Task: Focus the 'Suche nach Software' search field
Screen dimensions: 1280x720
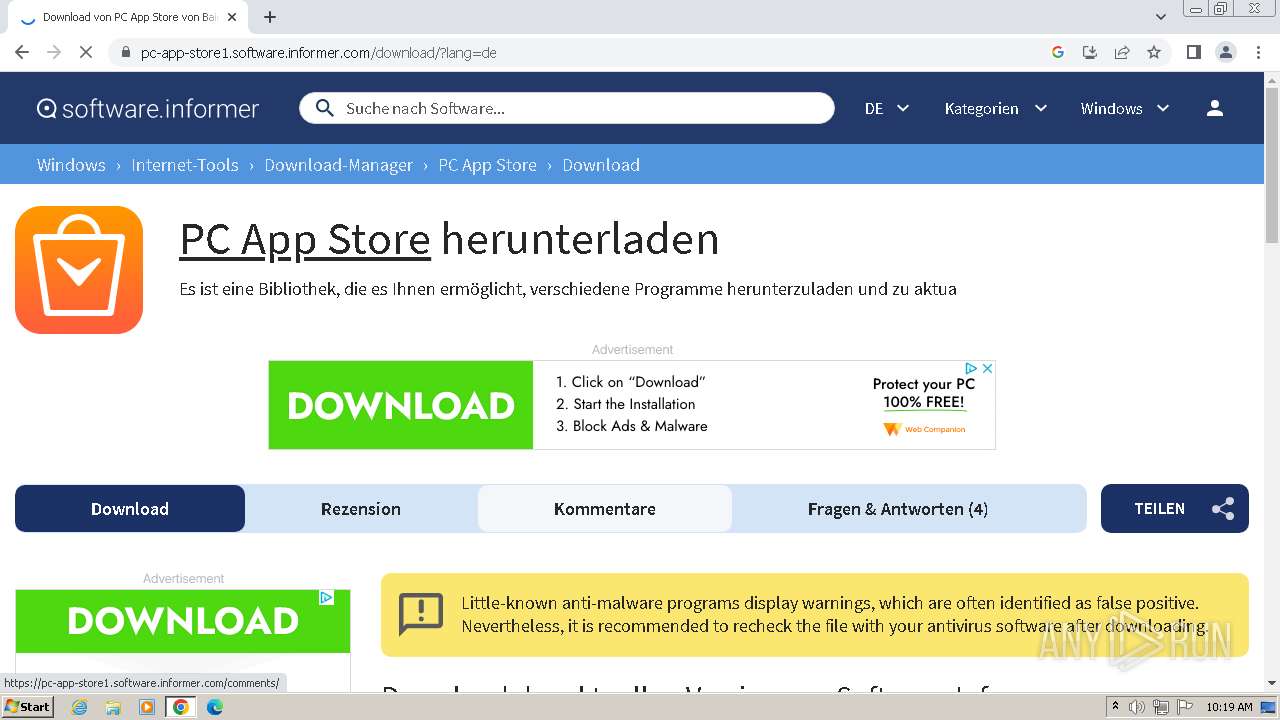Action: 566,108
